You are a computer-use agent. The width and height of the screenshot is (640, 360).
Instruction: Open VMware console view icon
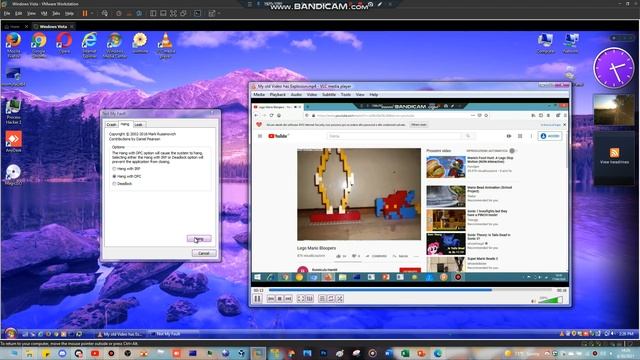[198, 13]
